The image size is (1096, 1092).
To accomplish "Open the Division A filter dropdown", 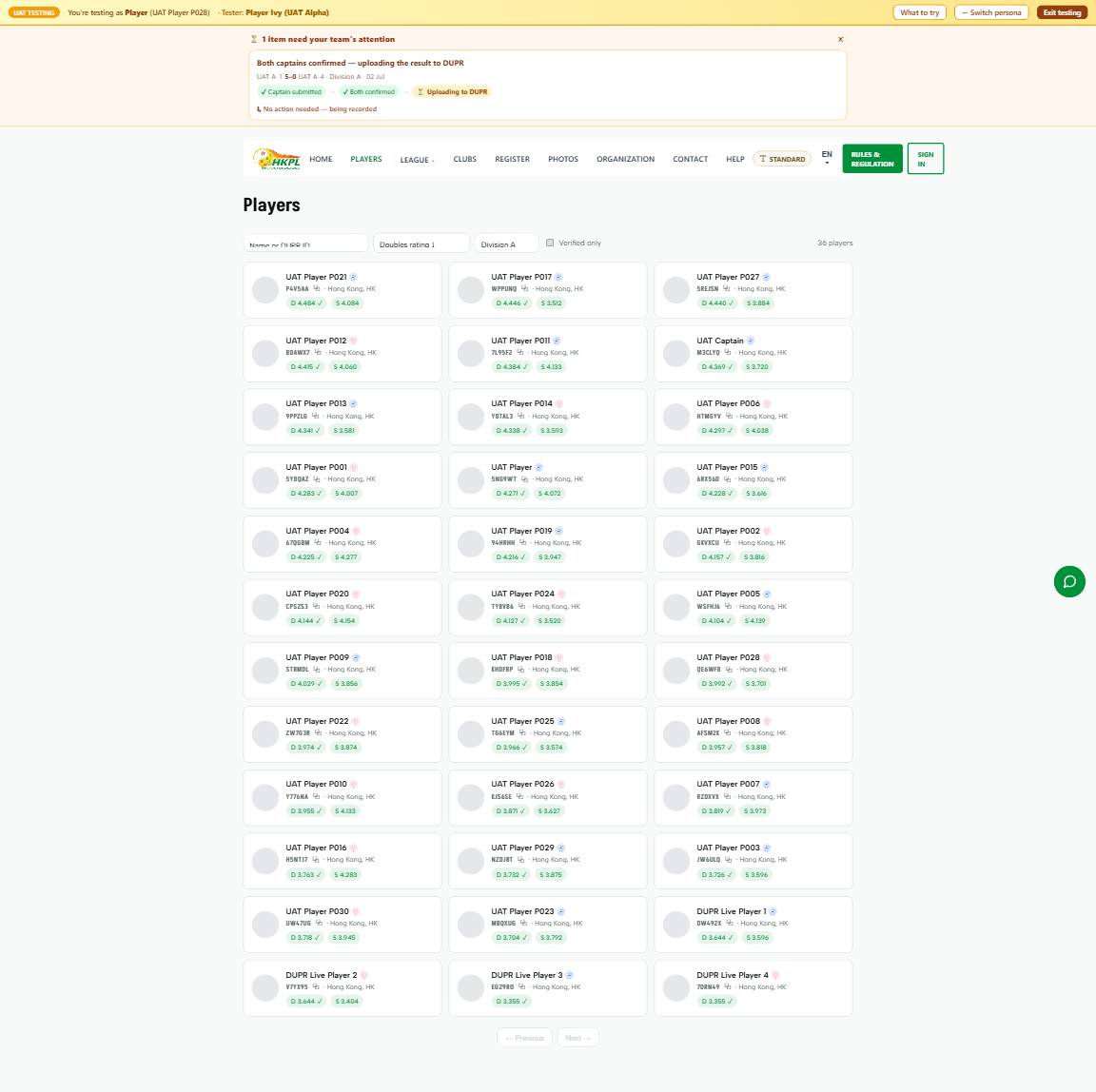I will click(506, 244).
